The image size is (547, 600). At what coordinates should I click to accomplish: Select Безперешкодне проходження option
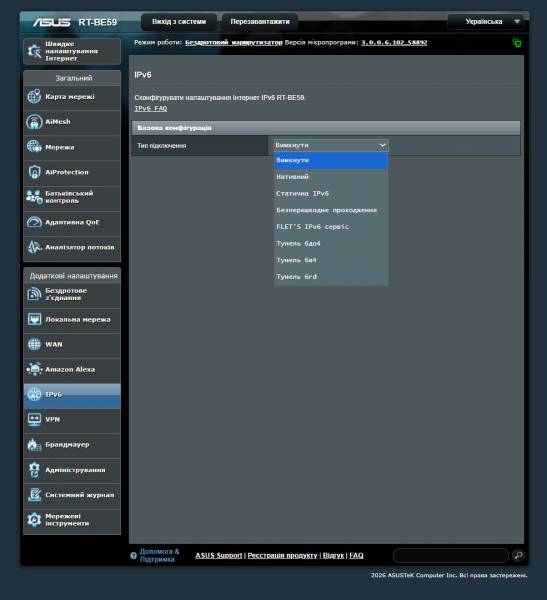click(x=331, y=210)
